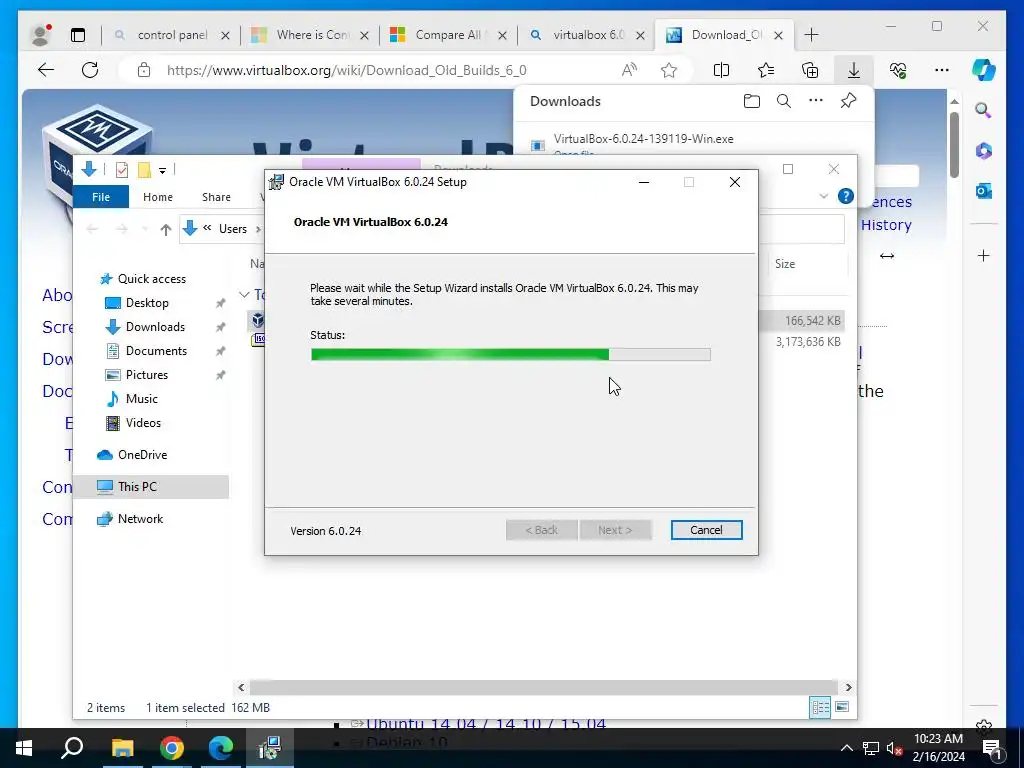The image size is (1024, 768).
Task: Toggle the Downloads toolbar button
Action: point(854,70)
